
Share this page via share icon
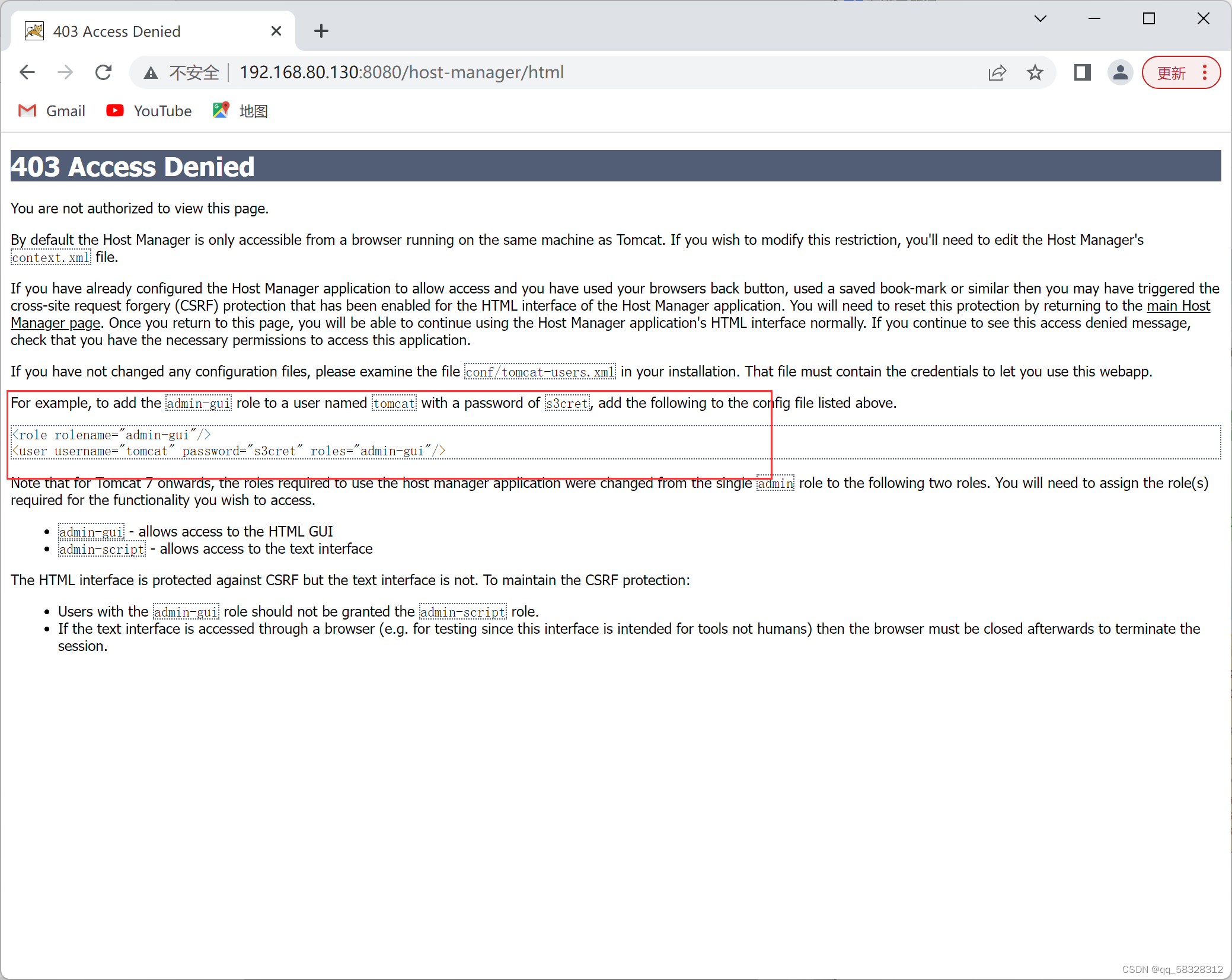click(997, 72)
